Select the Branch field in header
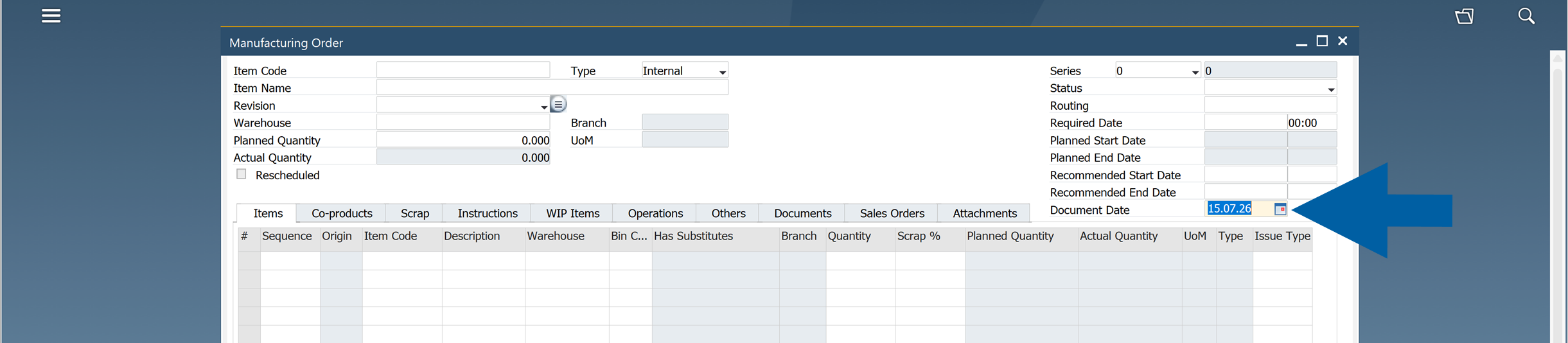Screen dimensions: 1568x343 click(x=685, y=121)
